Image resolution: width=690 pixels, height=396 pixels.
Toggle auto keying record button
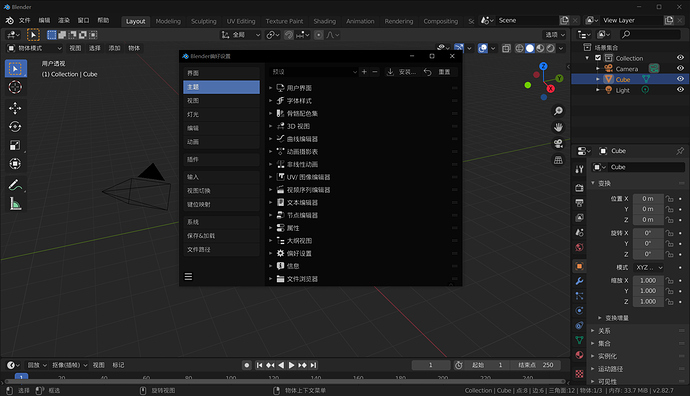(x=247, y=365)
